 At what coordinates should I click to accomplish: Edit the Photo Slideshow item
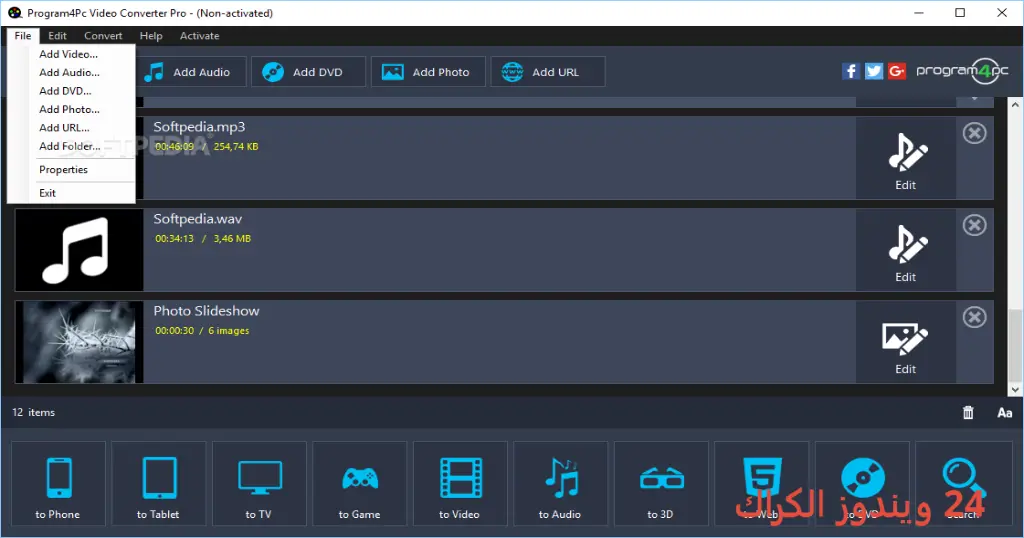coord(906,343)
